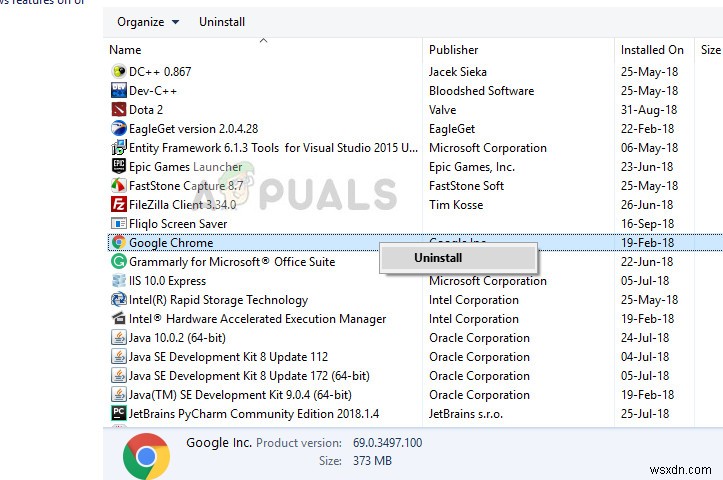Sort by the Publisher column header
The image size is (723, 480).
[x=453, y=50]
